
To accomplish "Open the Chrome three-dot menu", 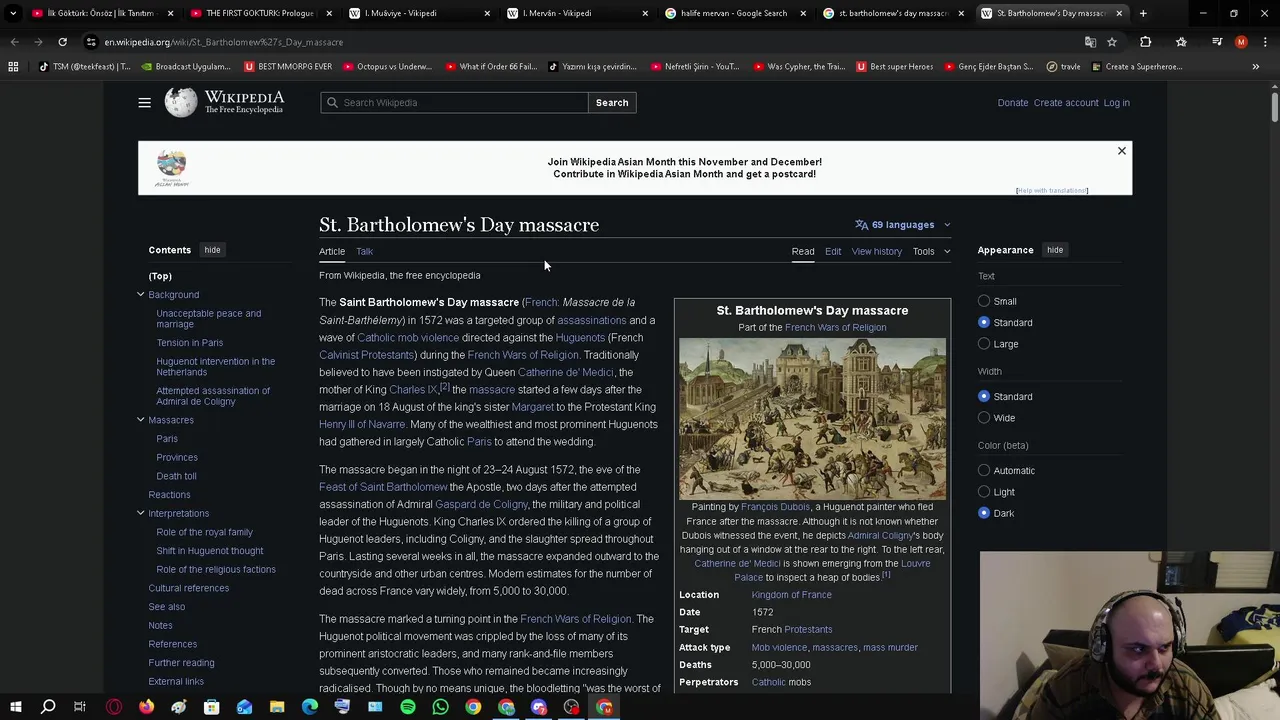I will coord(1264,42).
